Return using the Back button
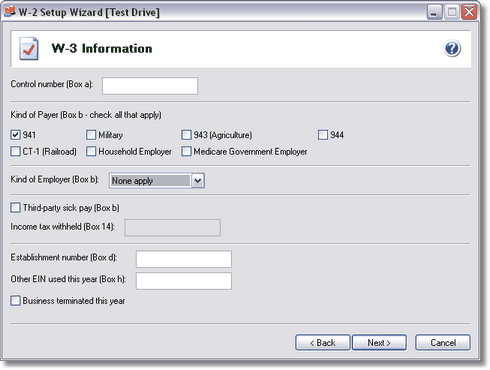The image size is (490, 370). (323, 343)
